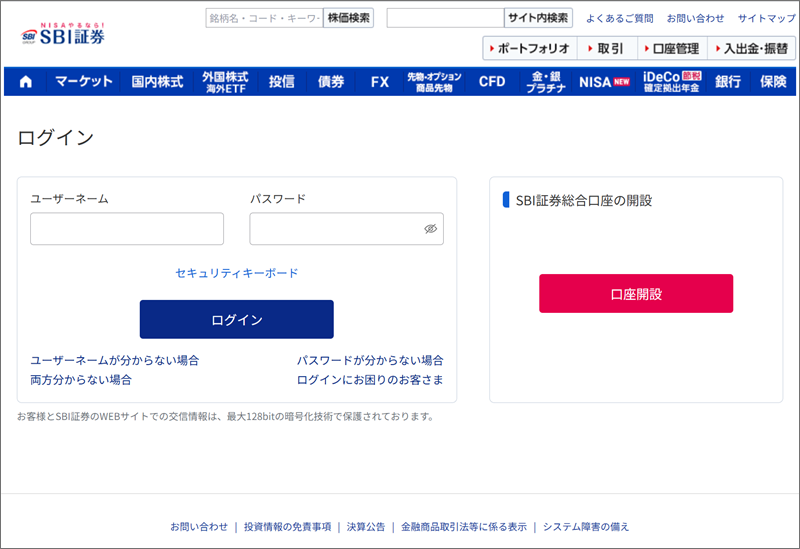Screen dimensions: 800x549
Task: Open the 投資情報の免責事項 footer link
Action: tap(287, 527)
